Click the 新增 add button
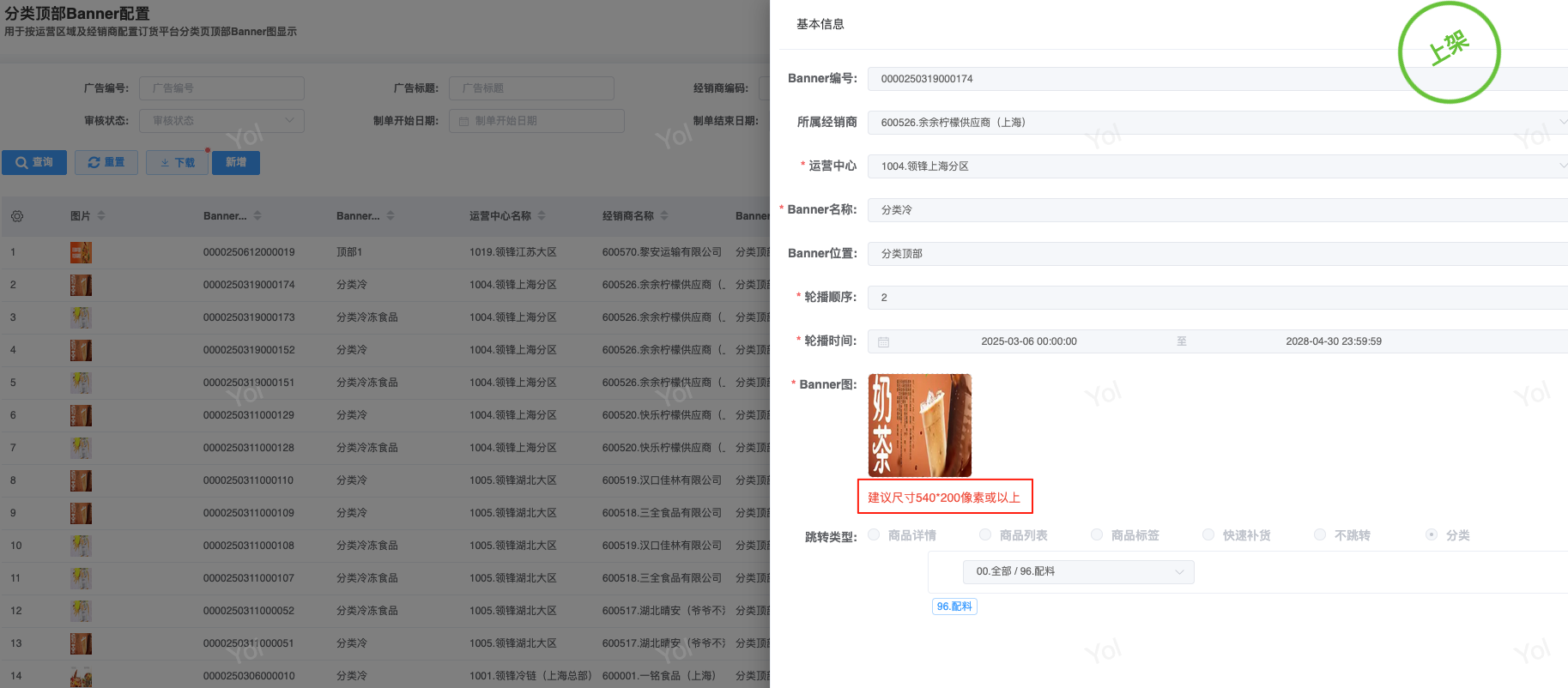The width and height of the screenshot is (1568, 688). point(236,162)
